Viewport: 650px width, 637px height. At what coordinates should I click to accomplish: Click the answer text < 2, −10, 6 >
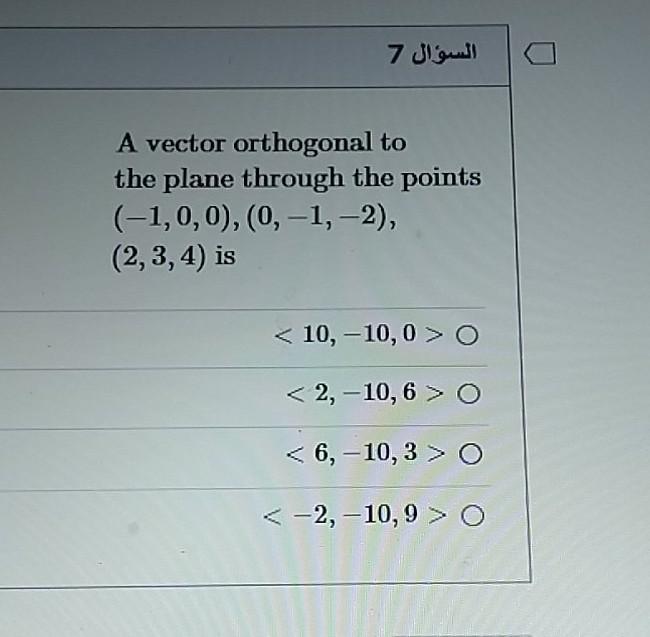pos(365,393)
